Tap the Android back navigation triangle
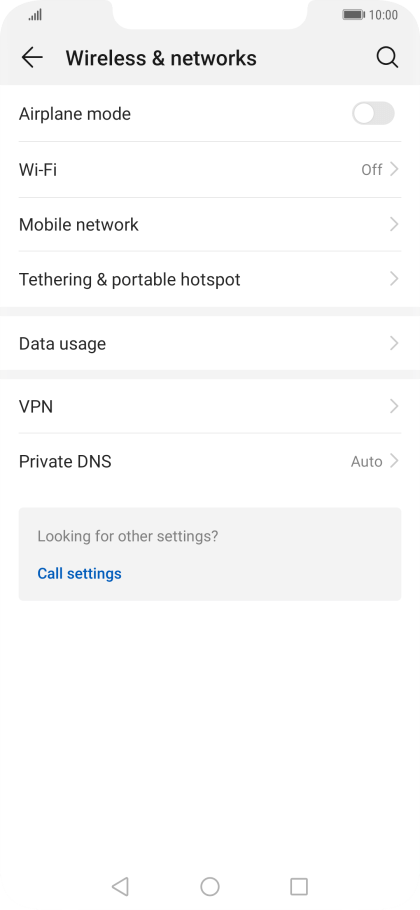The width and height of the screenshot is (420, 910). 120,886
